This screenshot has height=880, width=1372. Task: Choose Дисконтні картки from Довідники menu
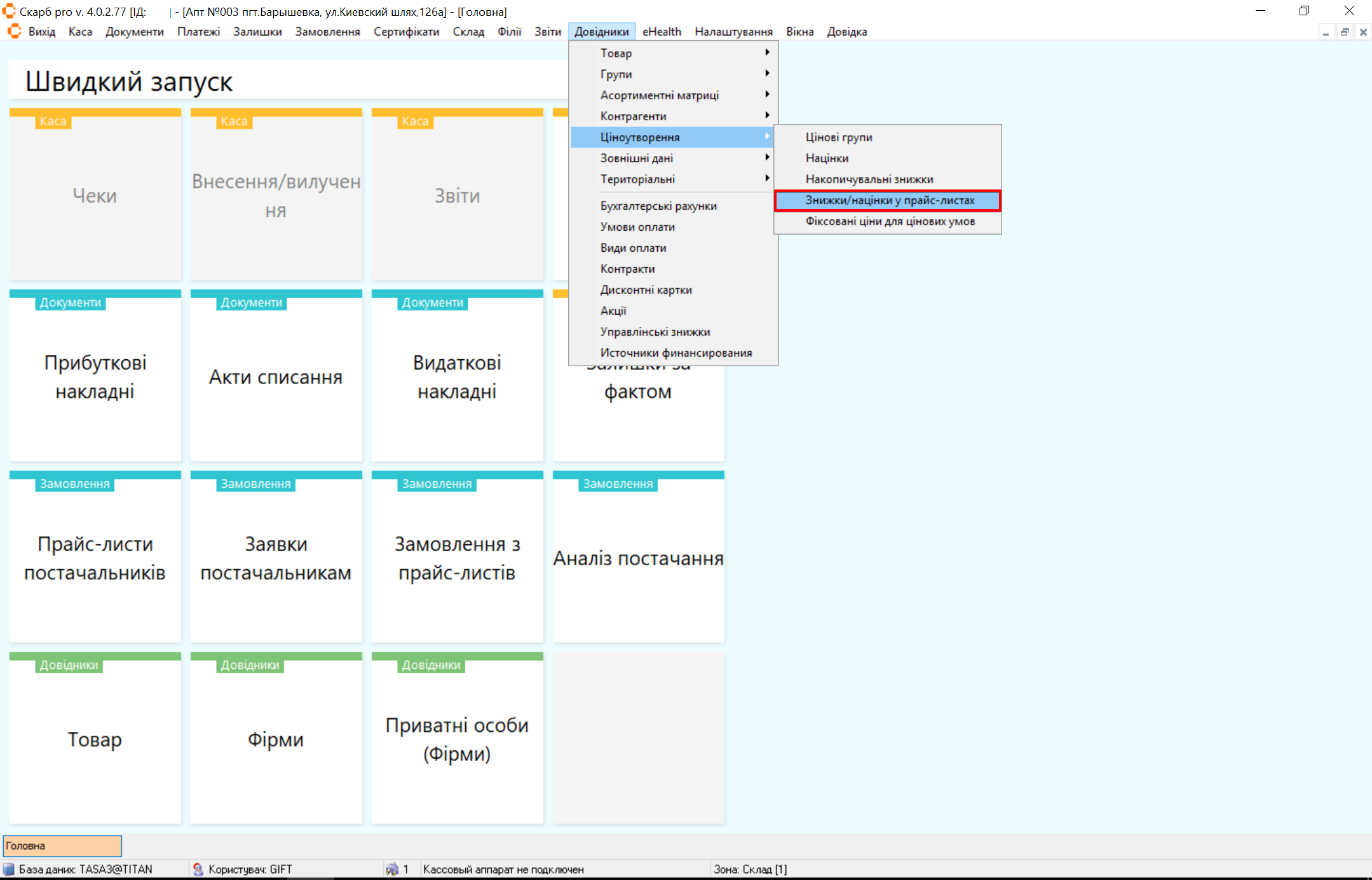point(646,290)
